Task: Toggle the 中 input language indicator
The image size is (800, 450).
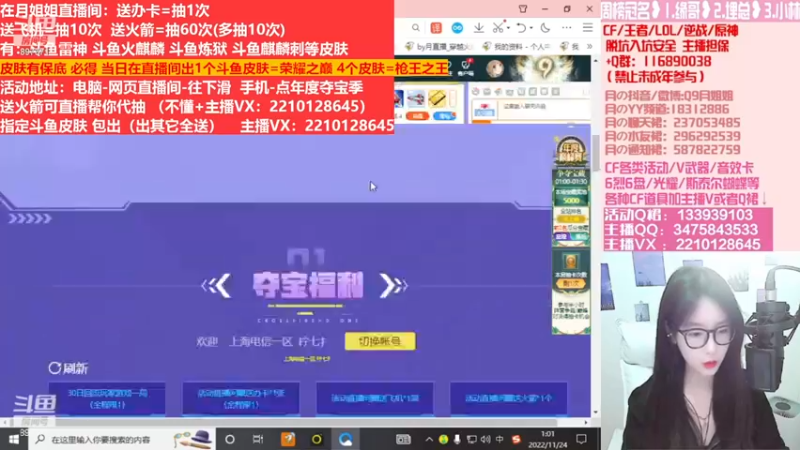Action: click(499, 439)
